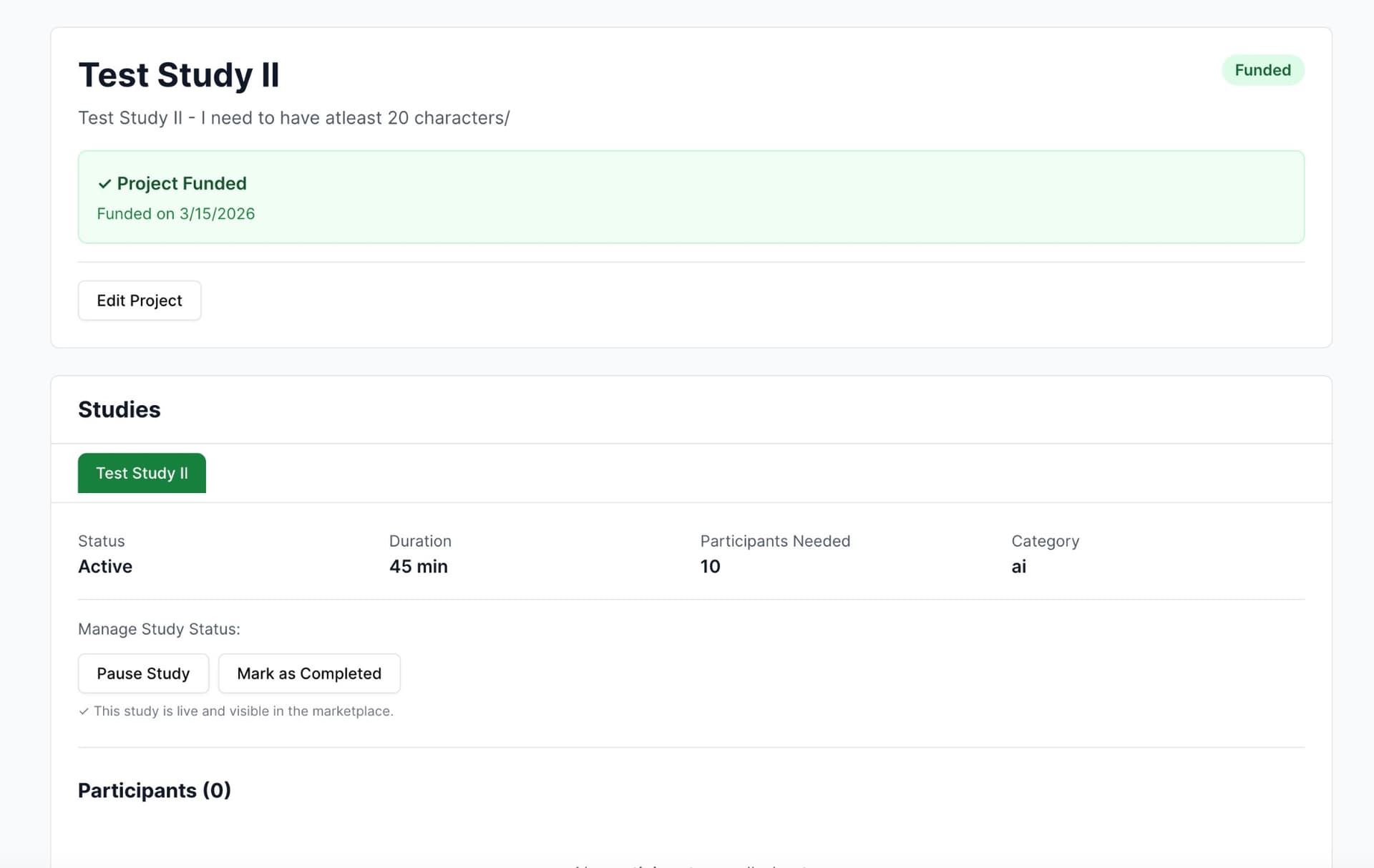Click the Edit Project button
The width and height of the screenshot is (1374, 868).
coord(140,301)
